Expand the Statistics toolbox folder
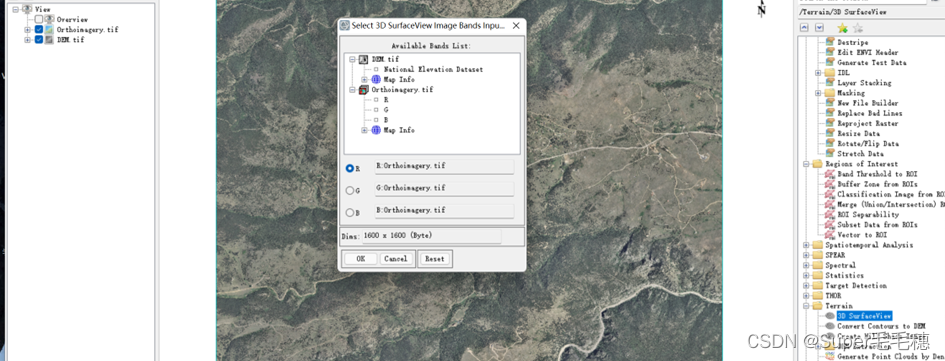The width and height of the screenshot is (945, 361). pyautogui.click(x=806, y=275)
